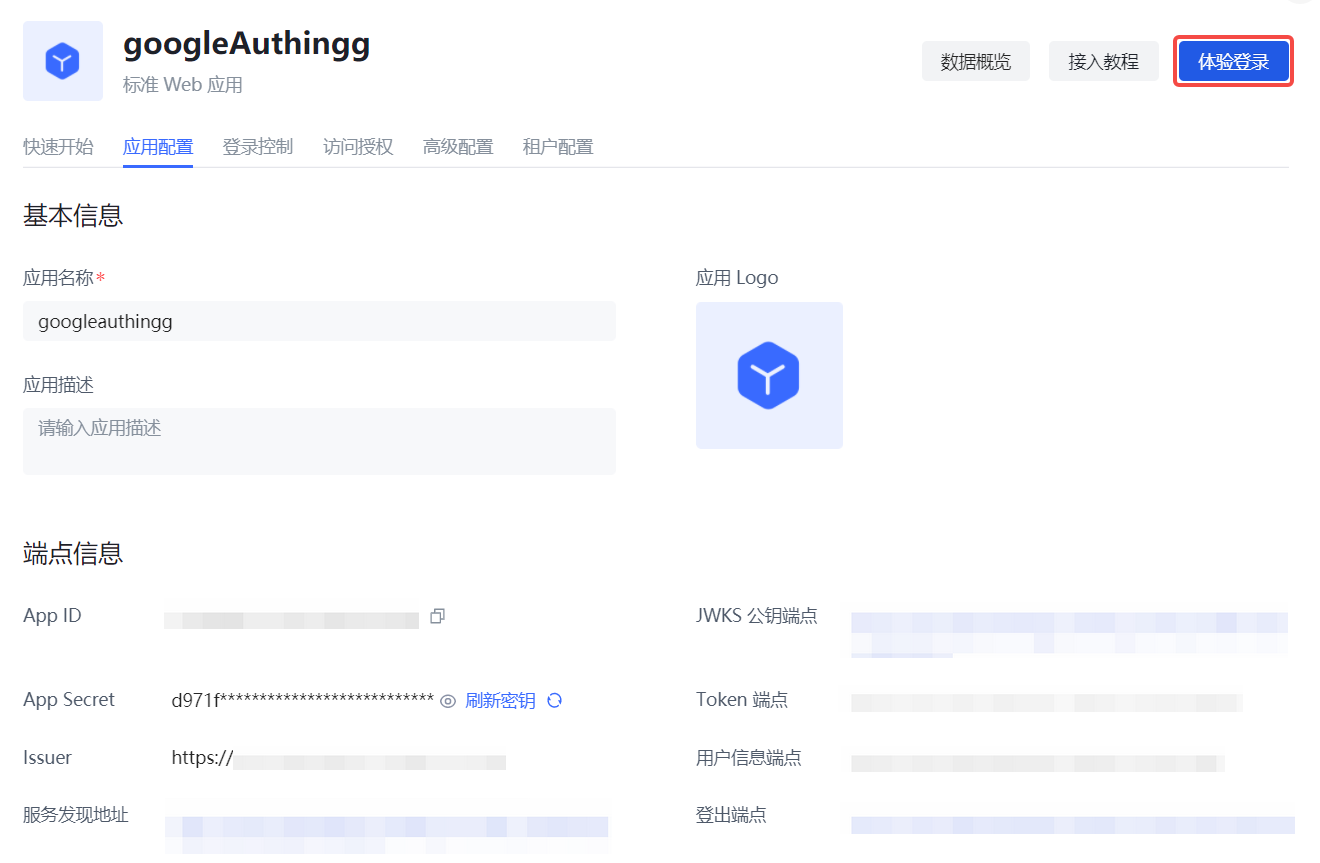
Task: Click the googleAuthingg app icon in the header
Action: 63,61
